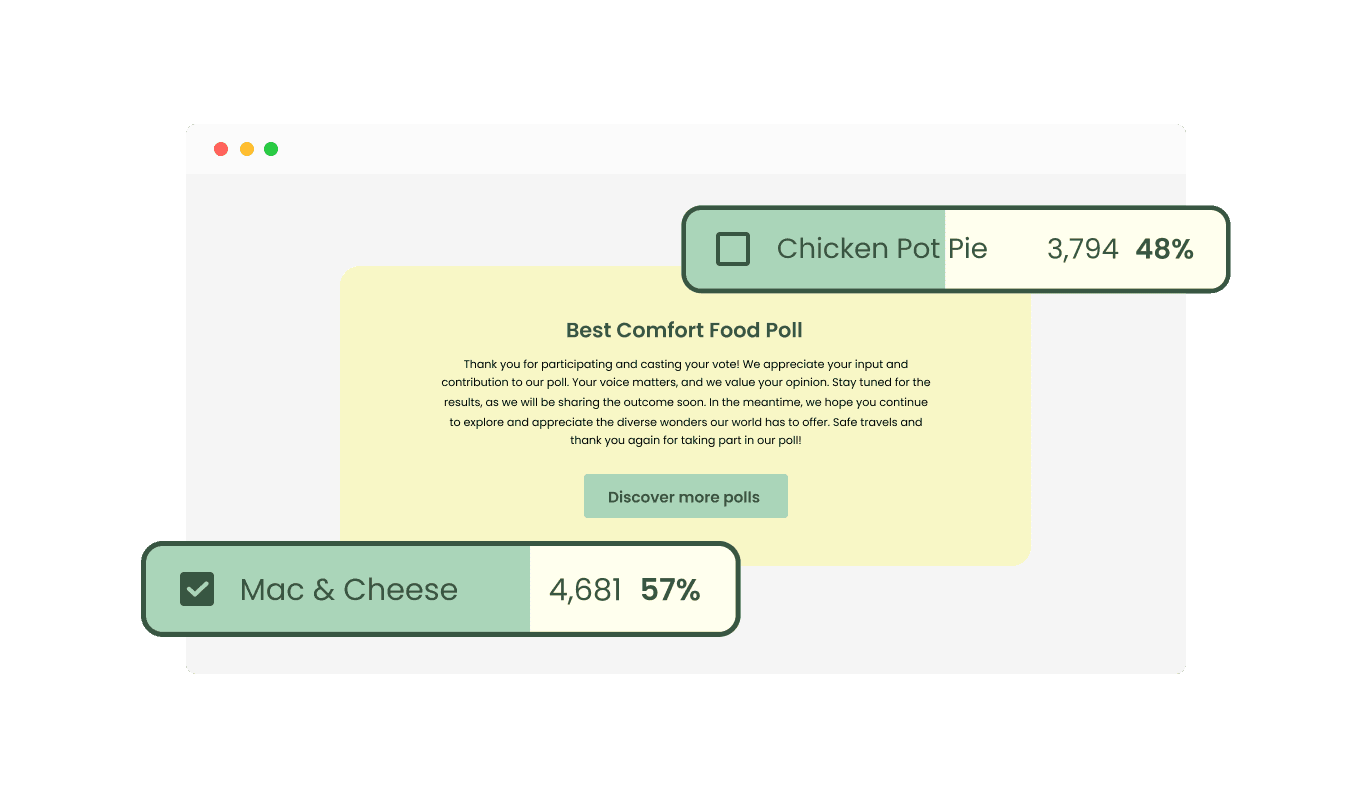Click the yellow minimize circle icon

(x=246, y=149)
